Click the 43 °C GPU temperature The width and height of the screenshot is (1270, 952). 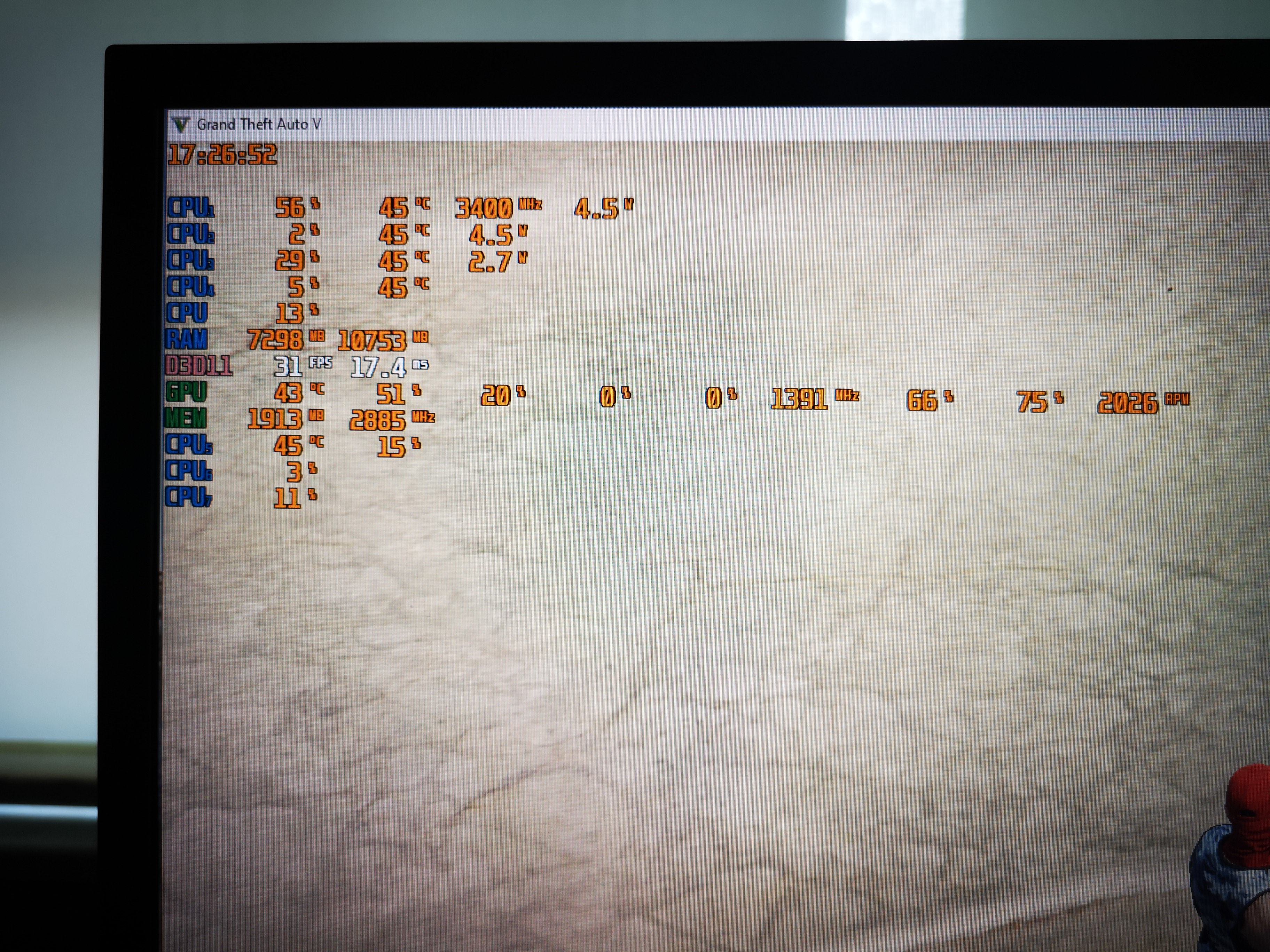299,393
